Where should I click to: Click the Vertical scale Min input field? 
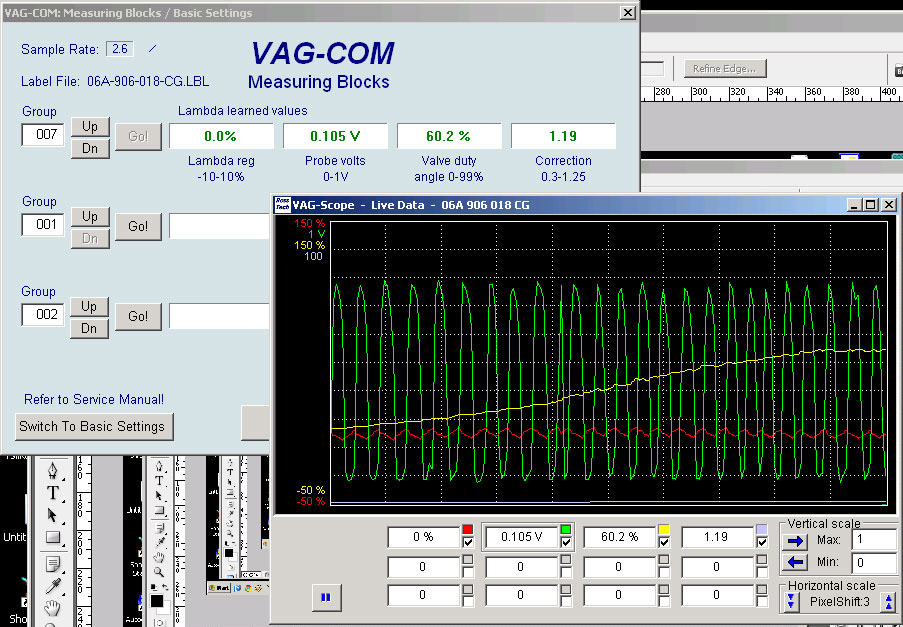[x=875, y=563]
